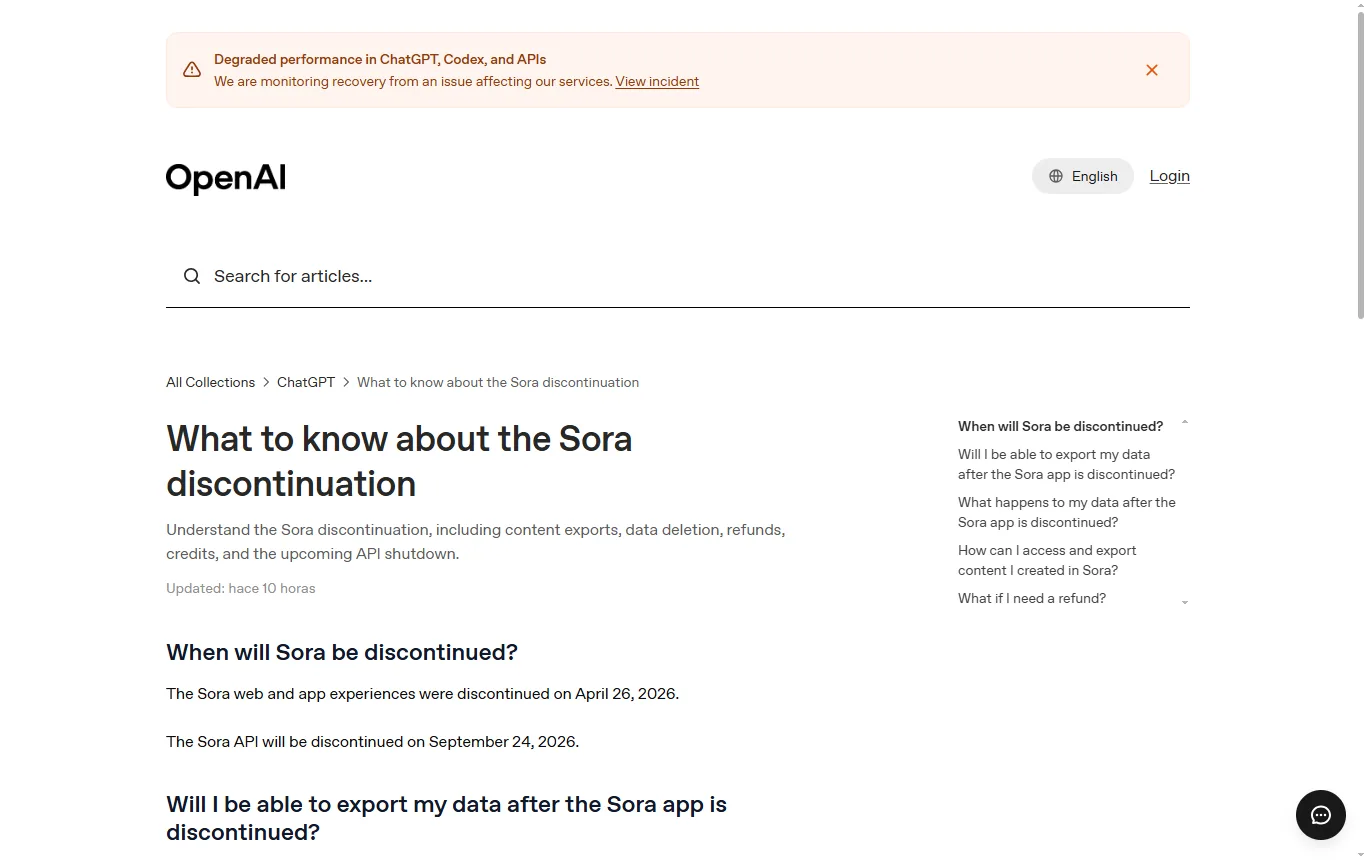The height and width of the screenshot is (860, 1366).
Task: Go to the OpenAI logo home
Action: click(x=226, y=178)
